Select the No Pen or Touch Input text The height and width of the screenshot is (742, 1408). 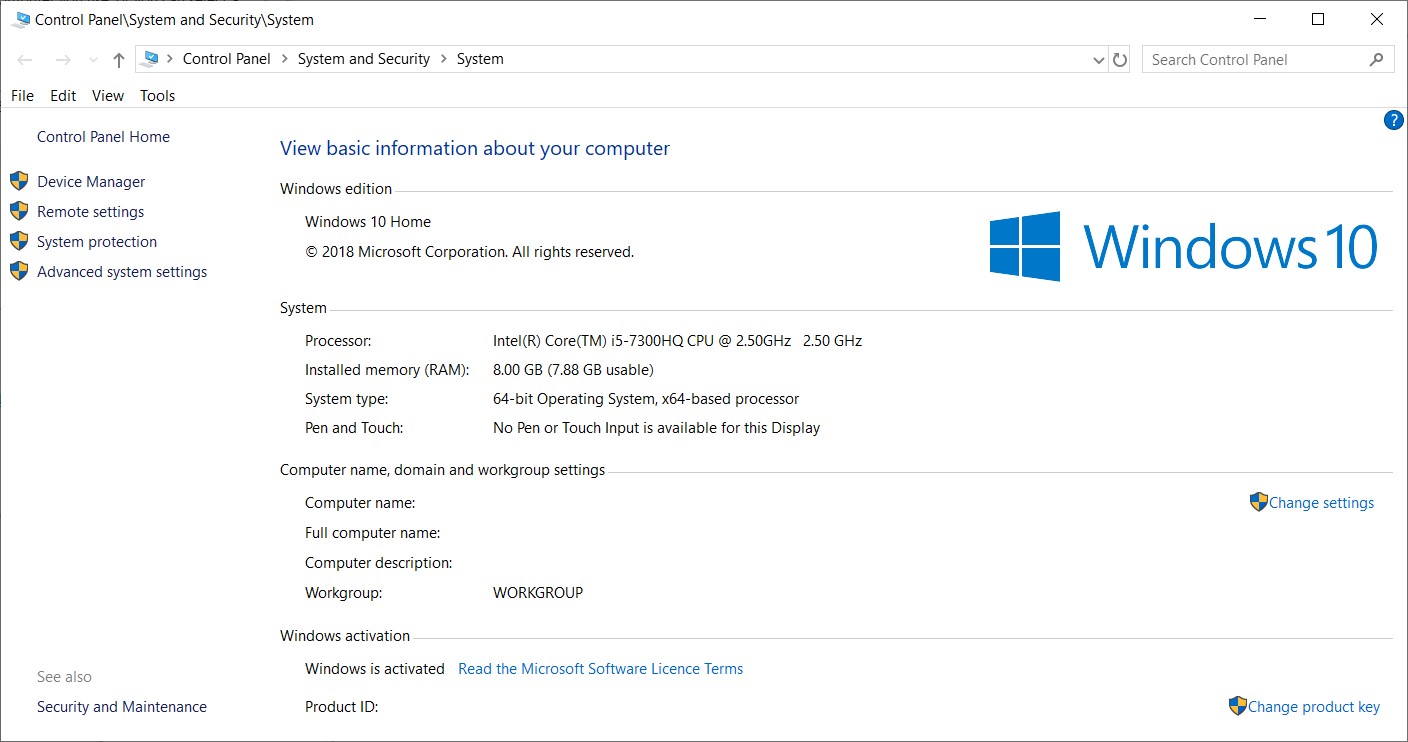pyautogui.click(x=656, y=428)
